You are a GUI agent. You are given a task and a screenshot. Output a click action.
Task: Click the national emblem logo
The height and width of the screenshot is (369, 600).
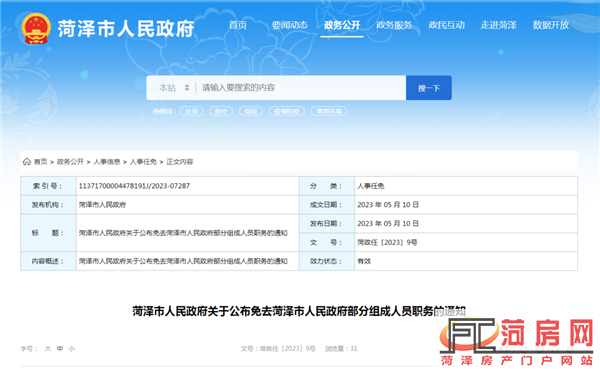tap(36, 28)
